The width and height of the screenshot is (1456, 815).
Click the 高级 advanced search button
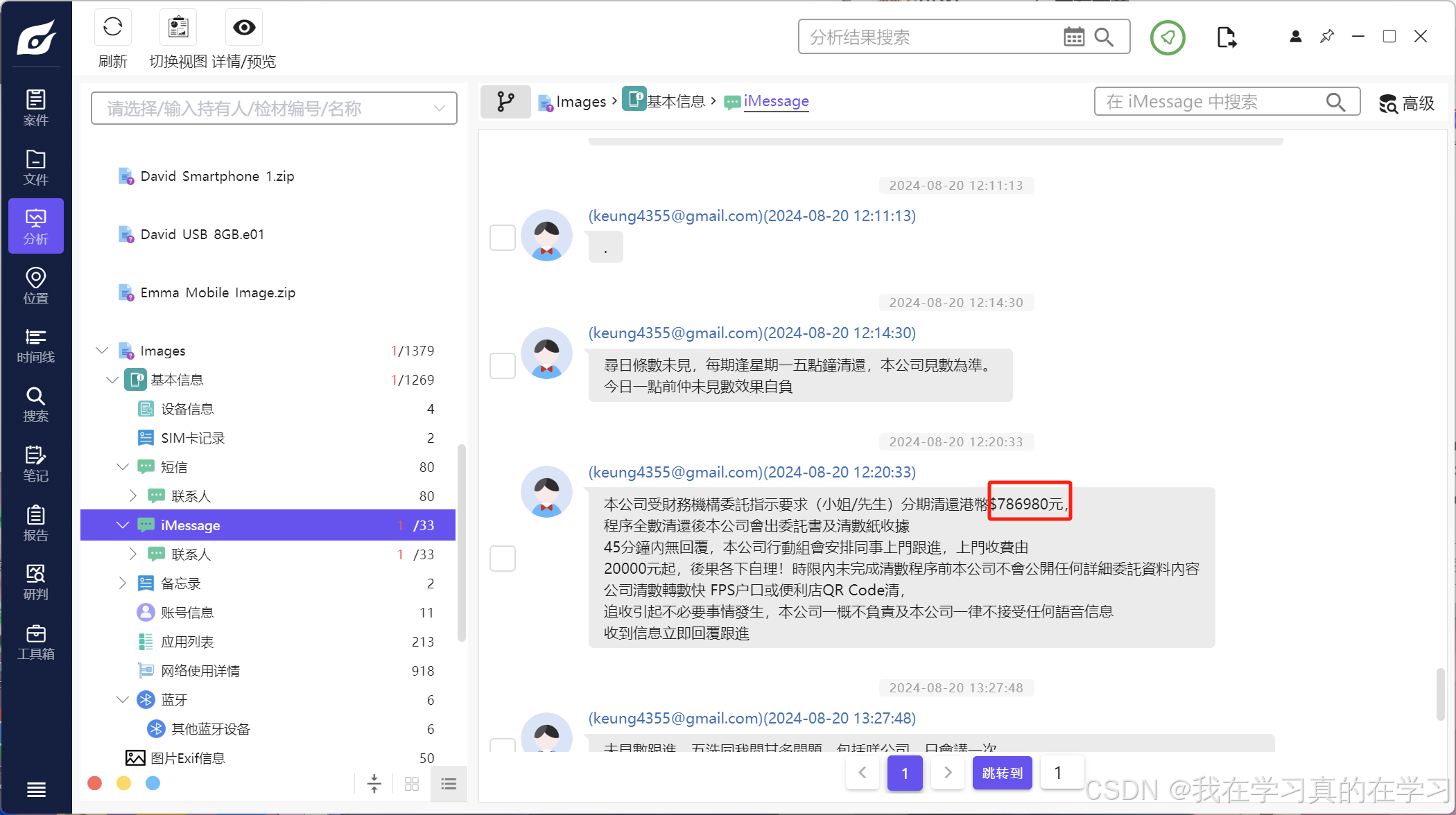coord(1406,103)
